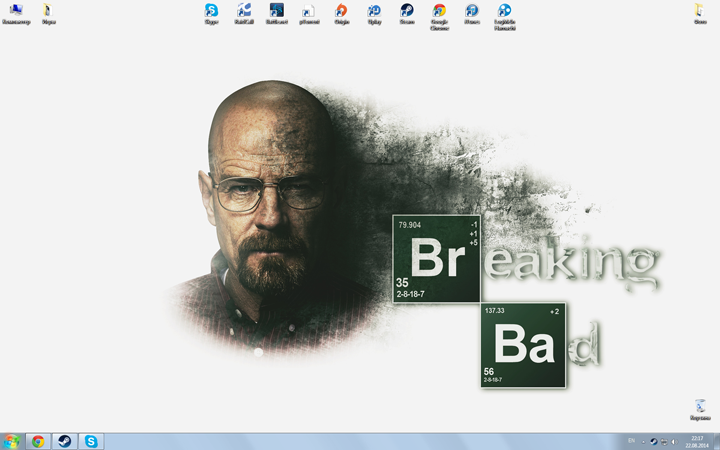Open the white document file shortcut
This screenshot has height=450, width=720.
[309, 14]
